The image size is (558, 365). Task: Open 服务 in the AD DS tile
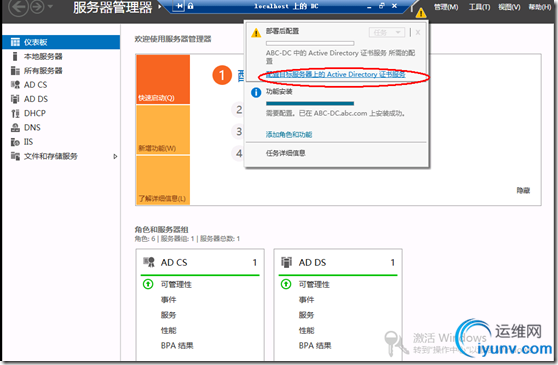(x=306, y=315)
